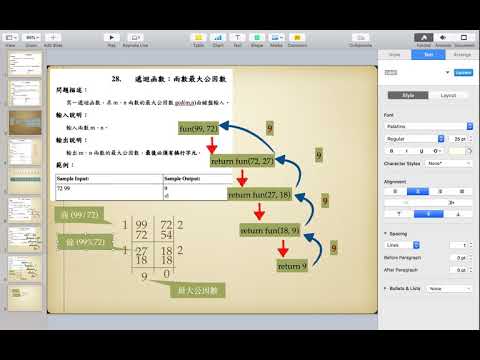Toggle the Format inspector button
Viewport: 480px width, 360px height.
coord(424,38)
